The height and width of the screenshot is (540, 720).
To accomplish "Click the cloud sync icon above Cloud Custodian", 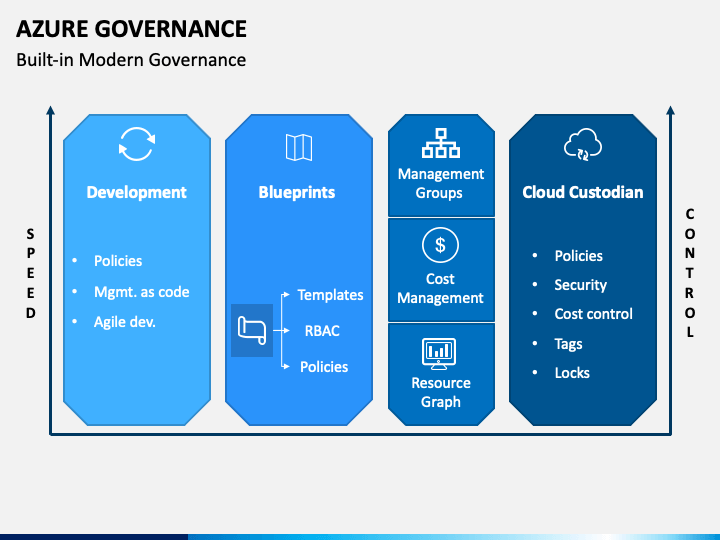I will click(x=583, y=145).
